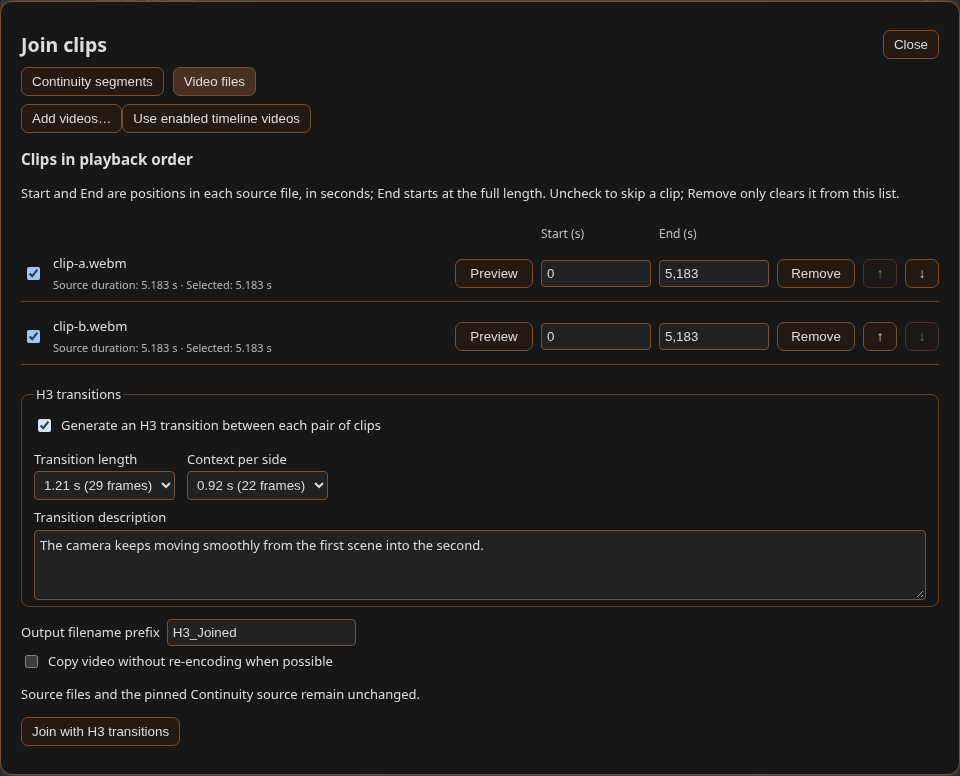Click into the Transition description textarea
The width and height of the screenshot is (960, 776).
480,565
